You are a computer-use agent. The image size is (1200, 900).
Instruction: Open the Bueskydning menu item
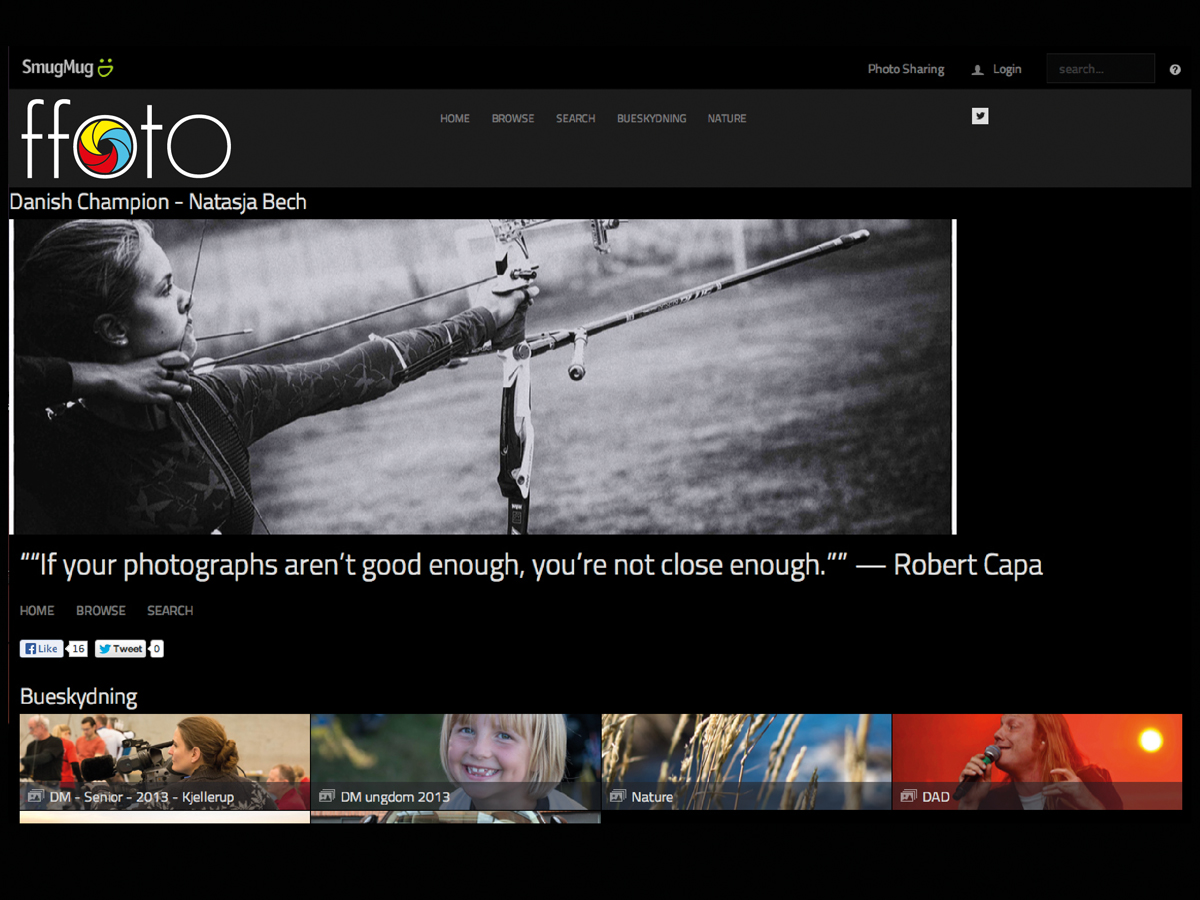tap(651, 118)
